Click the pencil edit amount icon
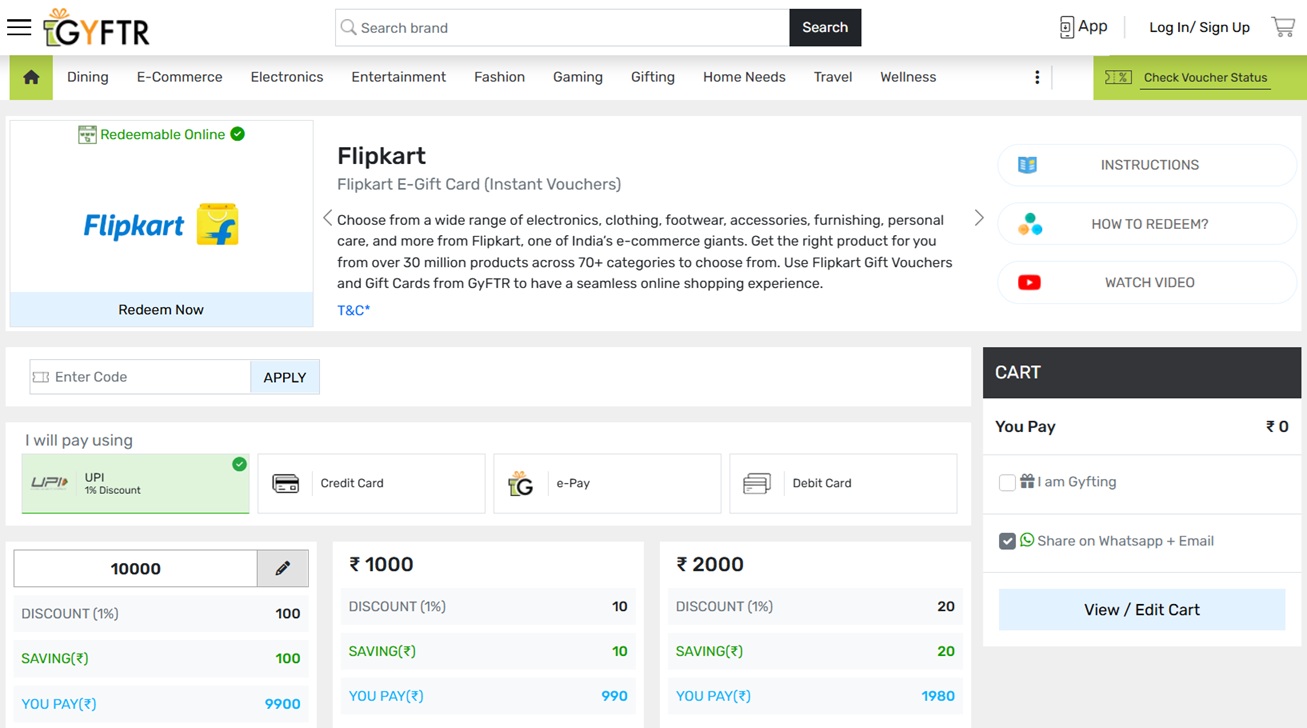This screenshot has width=1307, height=728. tap(283, 568)
